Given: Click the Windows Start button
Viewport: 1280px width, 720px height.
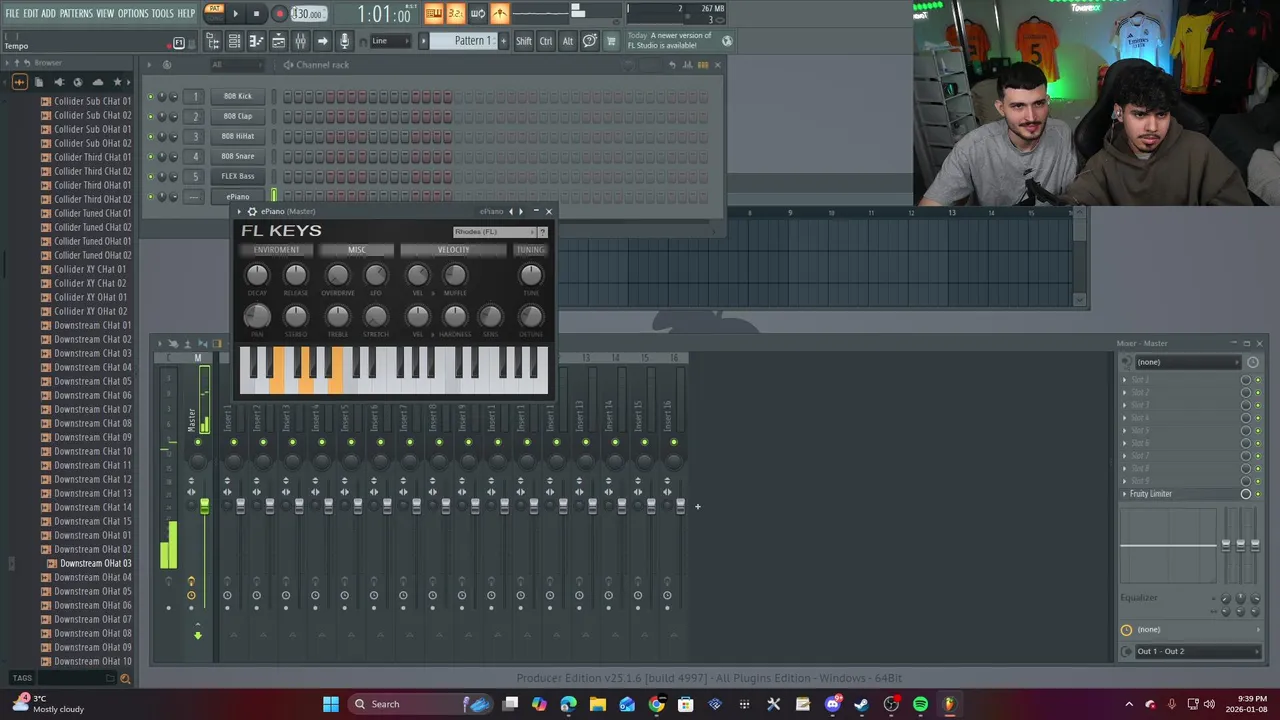Looking at the screenshot, I should [331, 704].
